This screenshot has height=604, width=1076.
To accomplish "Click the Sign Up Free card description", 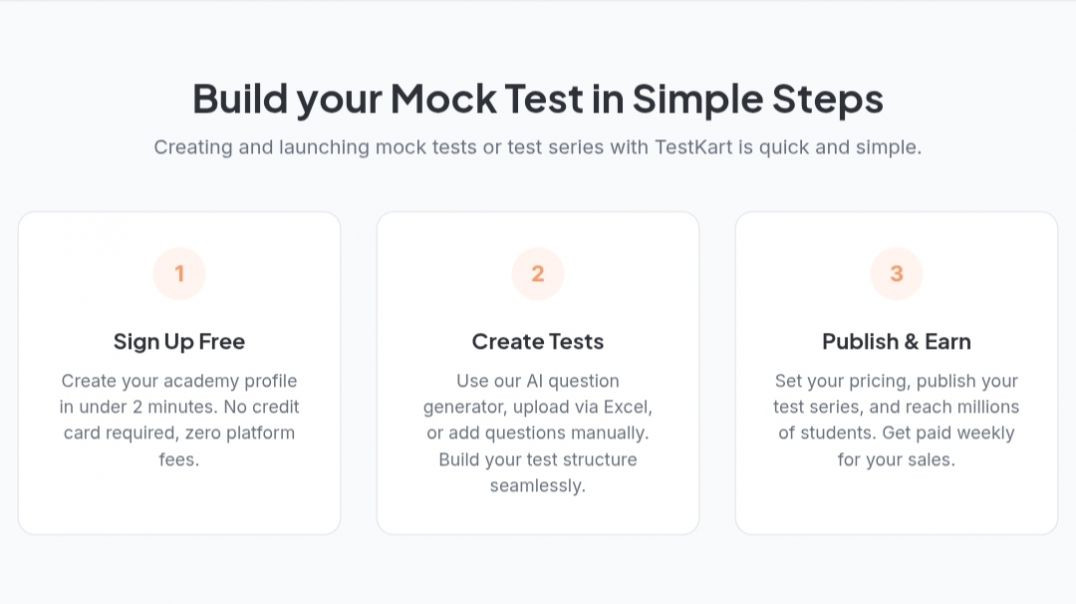I will [179, 420].
